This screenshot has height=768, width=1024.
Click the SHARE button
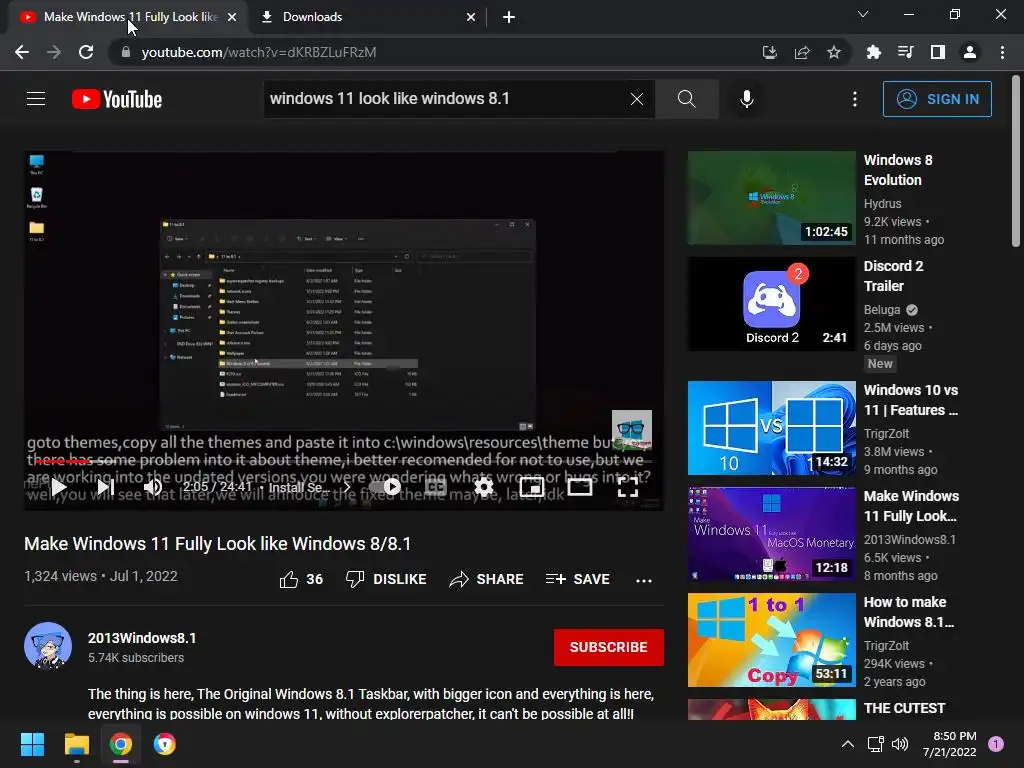[487, 579]
